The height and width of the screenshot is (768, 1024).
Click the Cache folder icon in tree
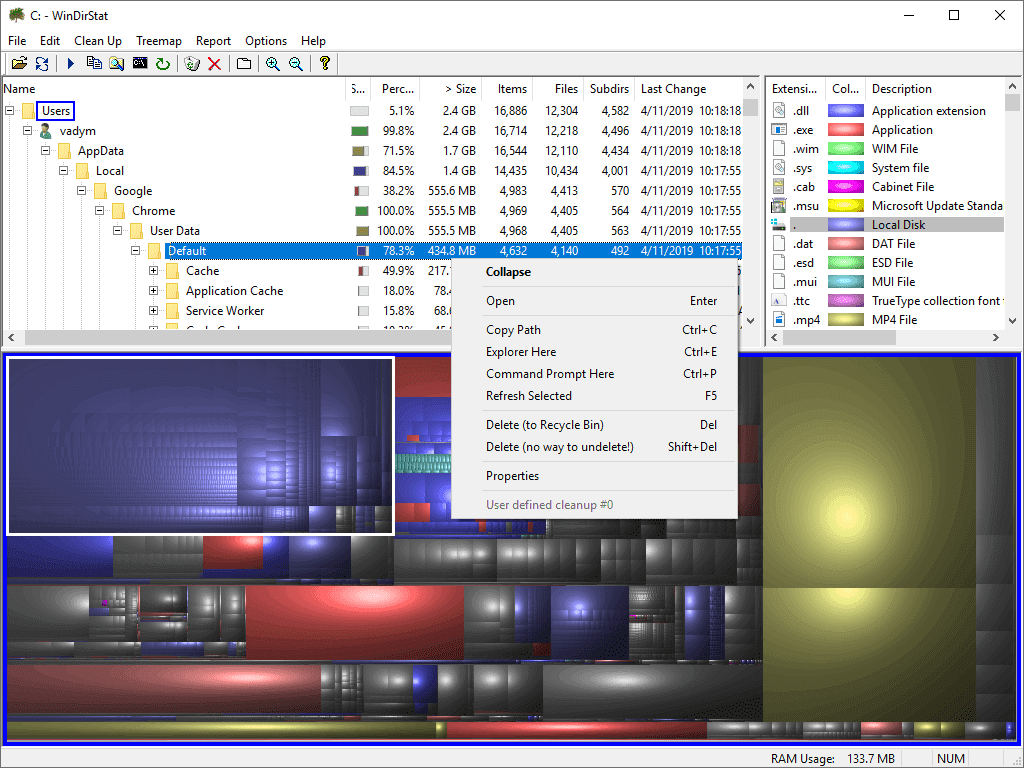point(172,271)
